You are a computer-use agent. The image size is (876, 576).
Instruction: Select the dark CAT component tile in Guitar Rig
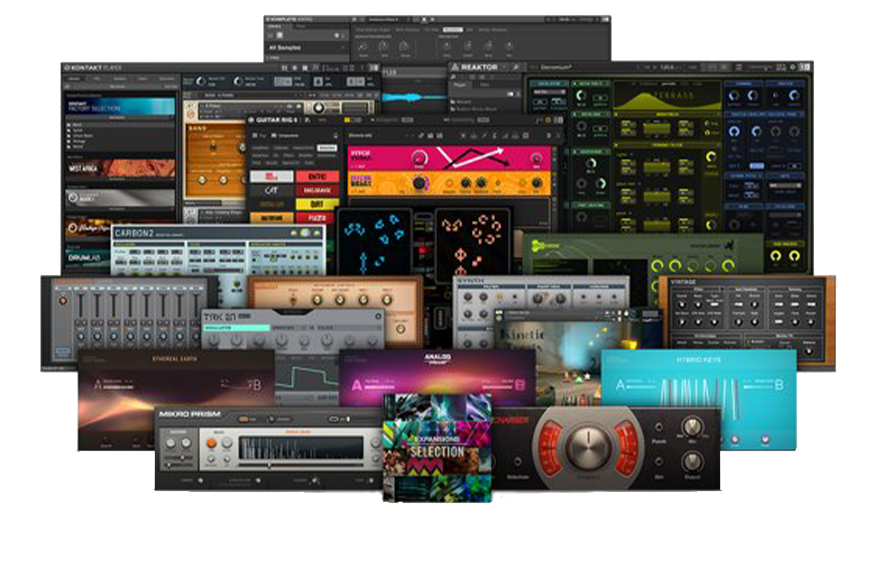[271, 191]
